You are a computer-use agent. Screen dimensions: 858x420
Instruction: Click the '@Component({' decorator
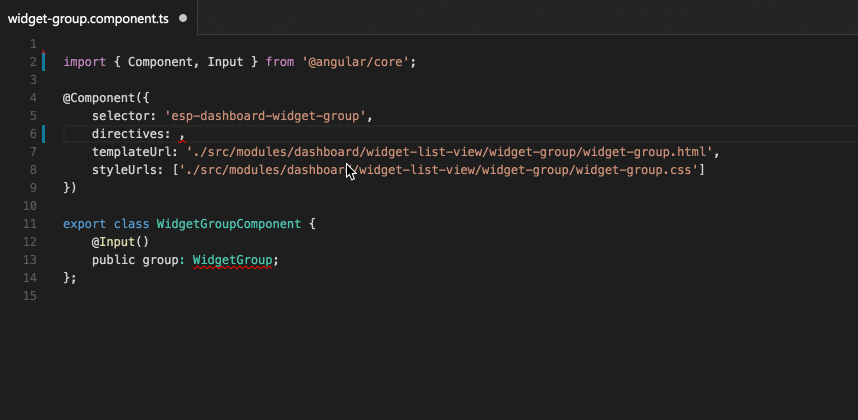click(106, 98)
